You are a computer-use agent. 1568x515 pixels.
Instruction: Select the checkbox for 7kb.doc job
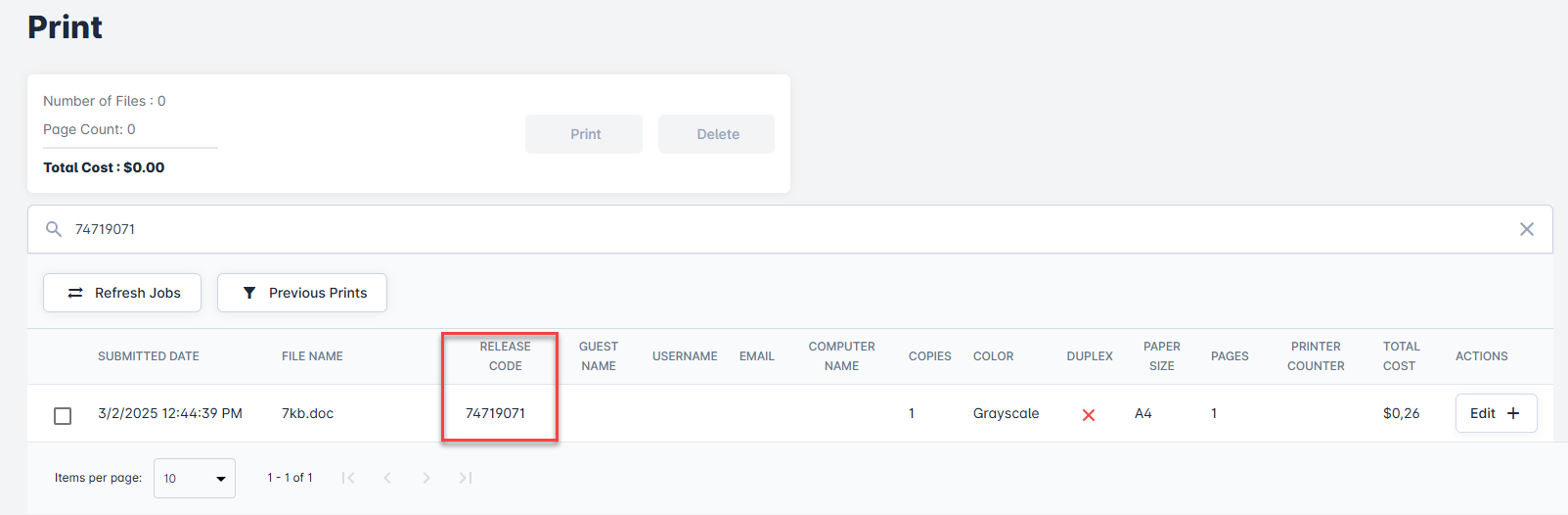pyautogui.click(x=63, y=416)
